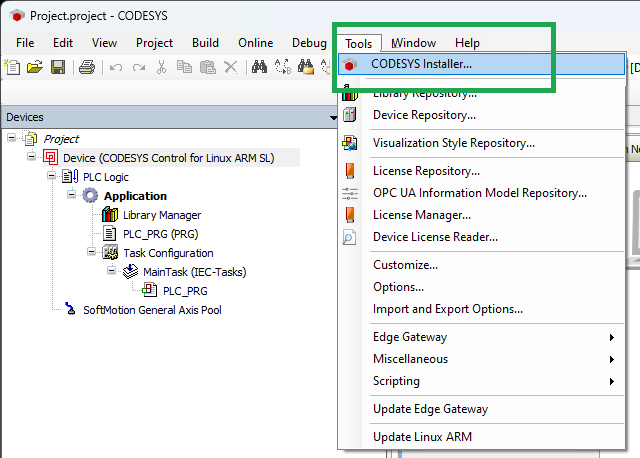
Task: Launch CODESYS Installer from the Tools menu
Action: point(421,64)
